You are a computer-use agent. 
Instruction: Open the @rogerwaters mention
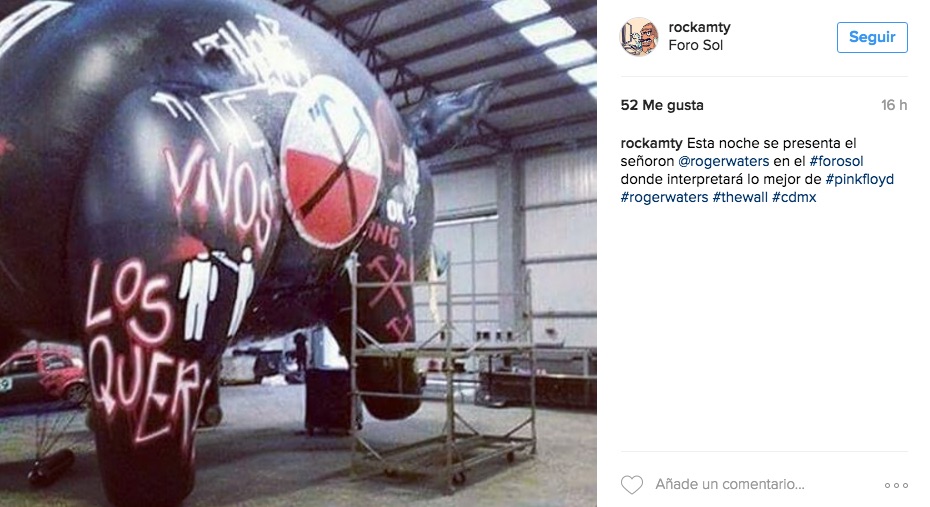tap(723, 161)
